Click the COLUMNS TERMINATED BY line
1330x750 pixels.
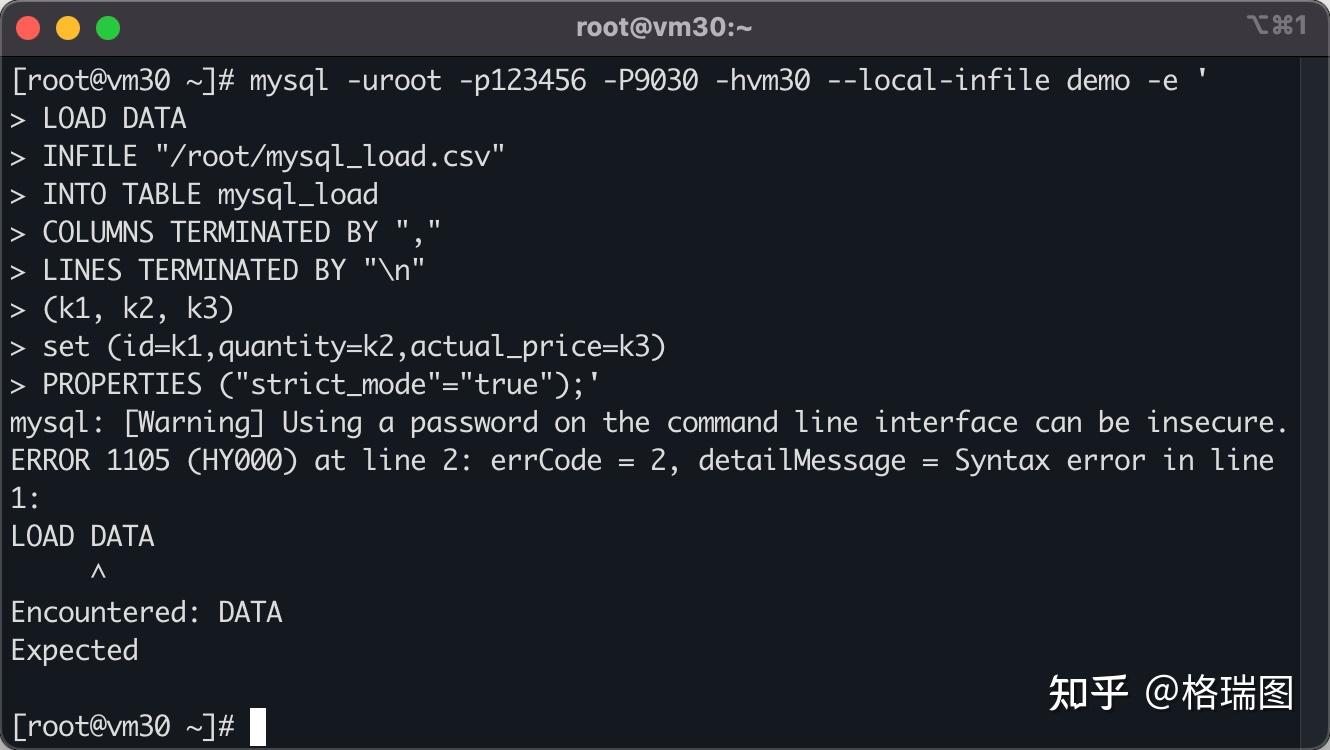point(240,232)
